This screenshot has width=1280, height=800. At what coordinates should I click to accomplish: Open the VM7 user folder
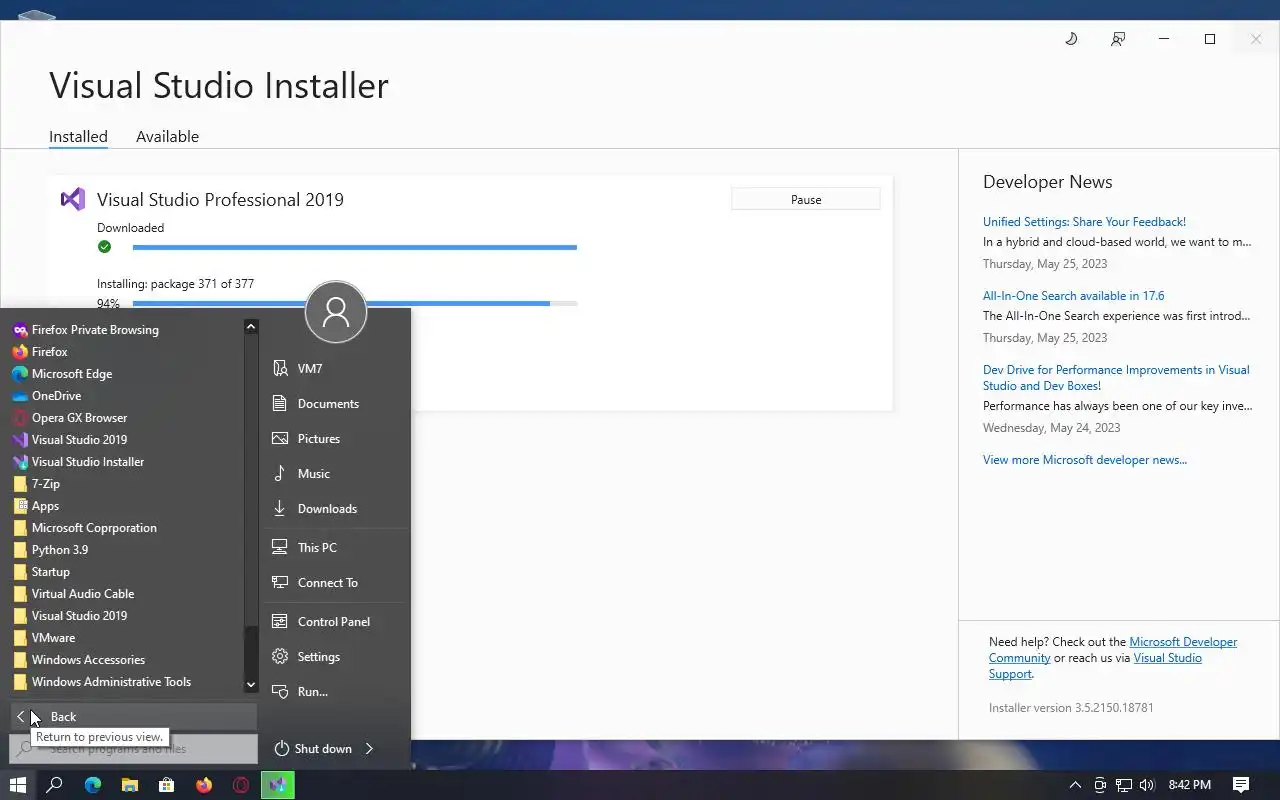pyautogui.click(x=335, y=369)
